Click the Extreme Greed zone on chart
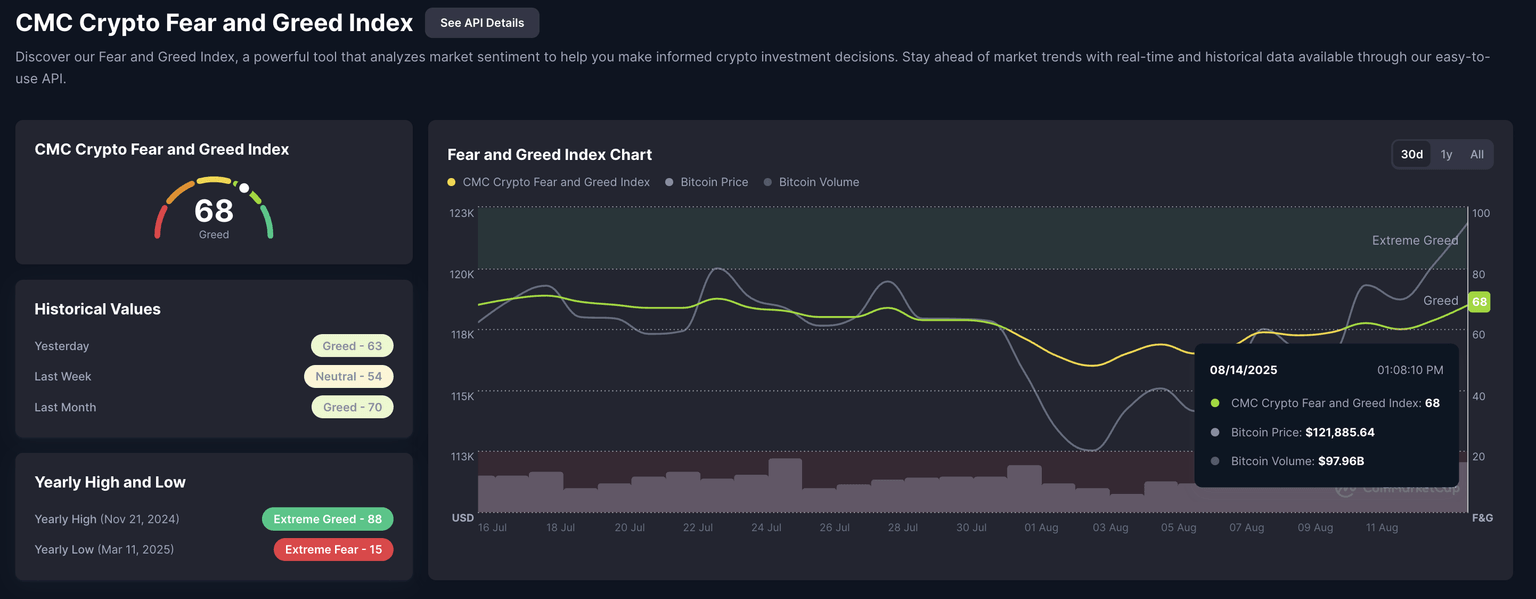This screenshot has height=599, width=1536. click(900, 238)
